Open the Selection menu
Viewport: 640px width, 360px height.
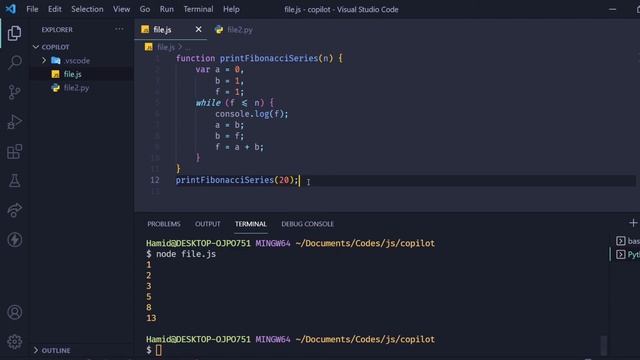[87, 9]
